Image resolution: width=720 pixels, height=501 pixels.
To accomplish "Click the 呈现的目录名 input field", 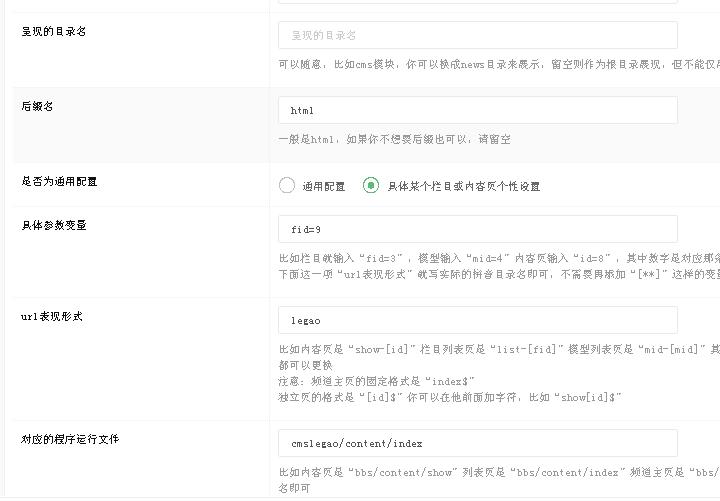I will click(x=477, y=35).
